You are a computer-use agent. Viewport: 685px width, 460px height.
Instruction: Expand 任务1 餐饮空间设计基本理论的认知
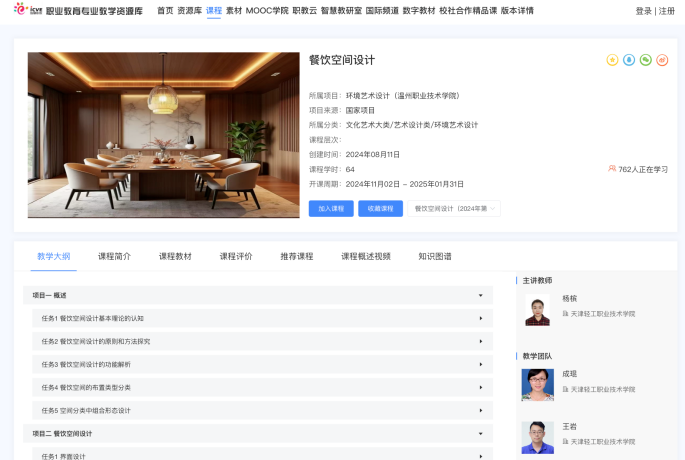[x=480, y=318]
